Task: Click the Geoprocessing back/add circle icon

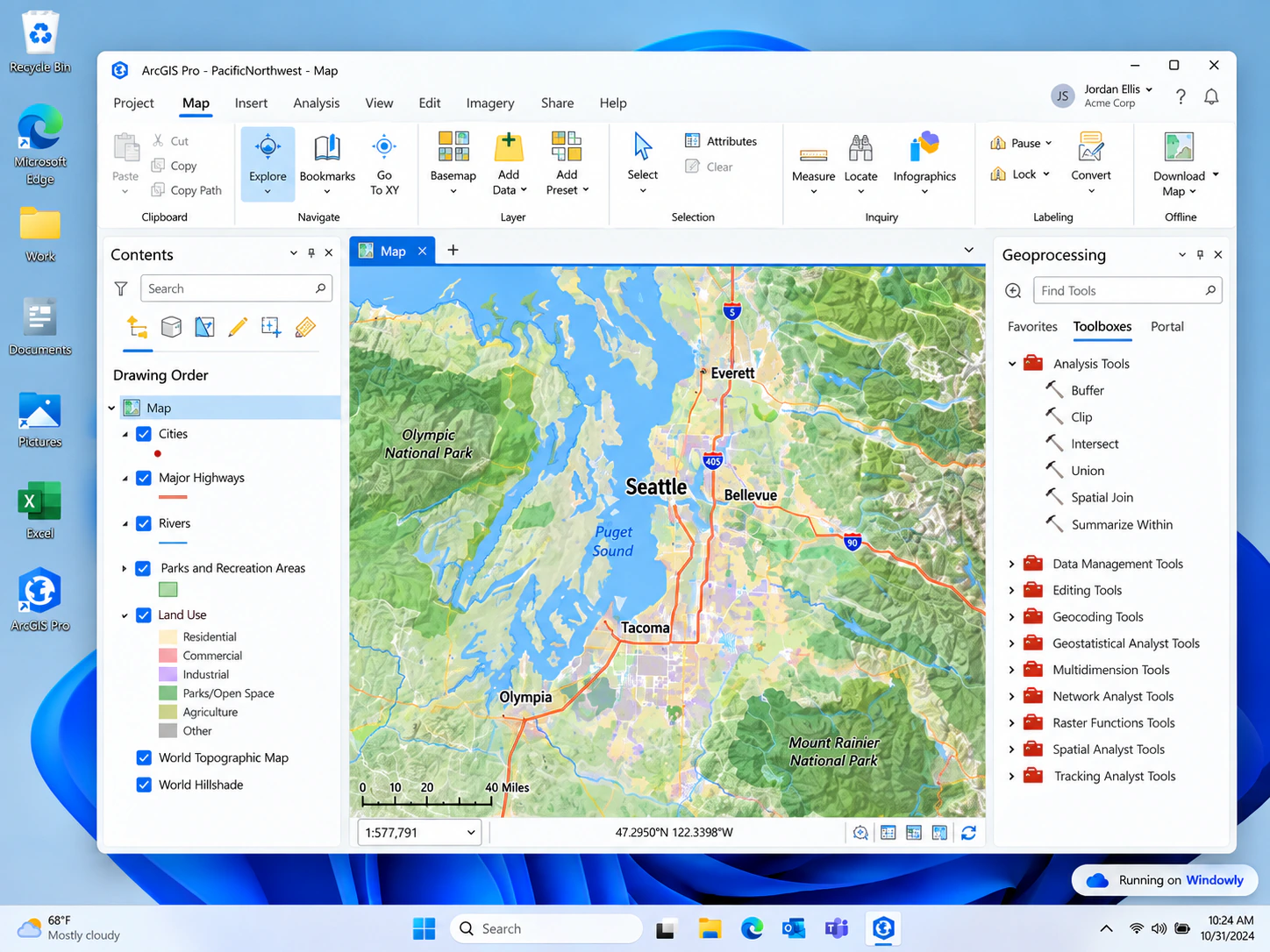Action: click(1013, 290)
